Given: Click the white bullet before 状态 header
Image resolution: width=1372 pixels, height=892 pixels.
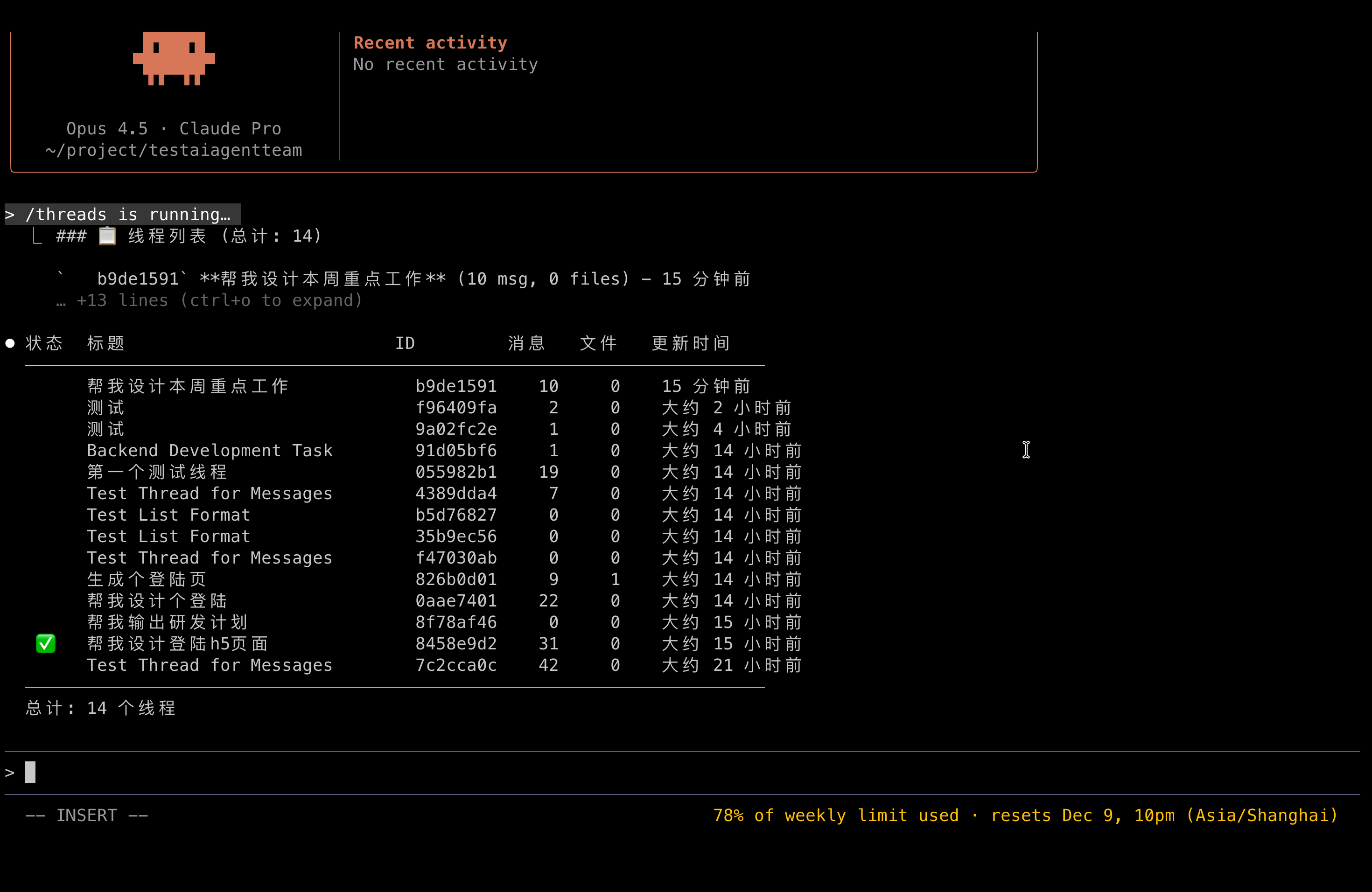Looking at the screenshot, I should [10, 343].
